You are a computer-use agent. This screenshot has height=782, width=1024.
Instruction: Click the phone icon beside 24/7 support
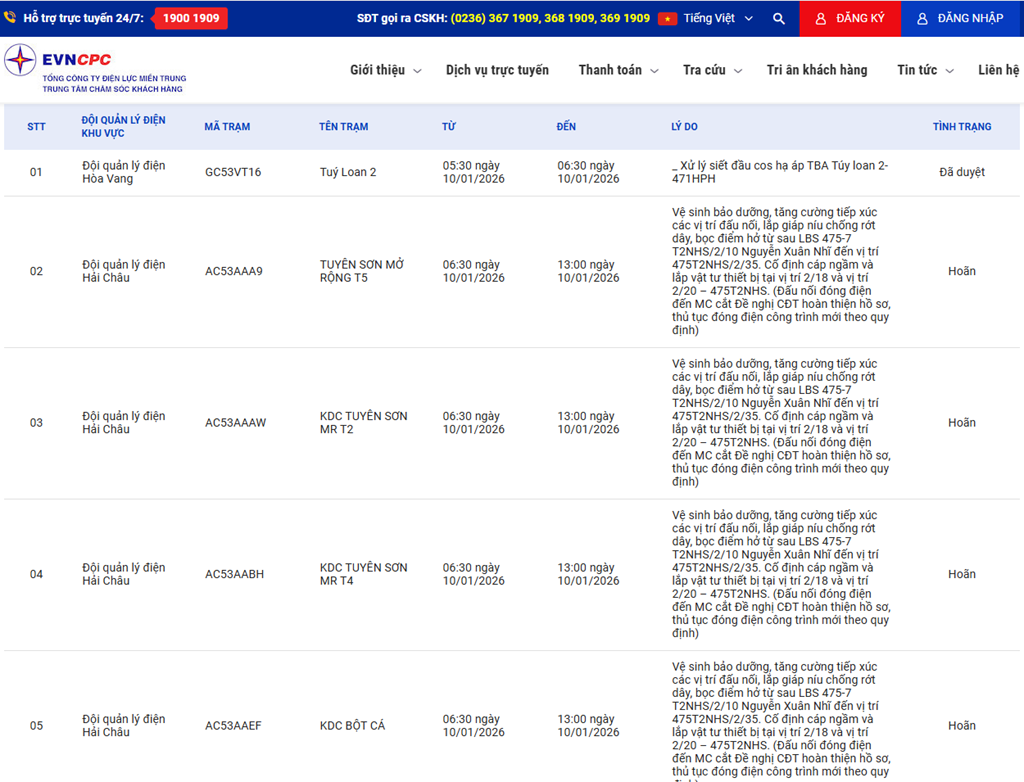10,18
